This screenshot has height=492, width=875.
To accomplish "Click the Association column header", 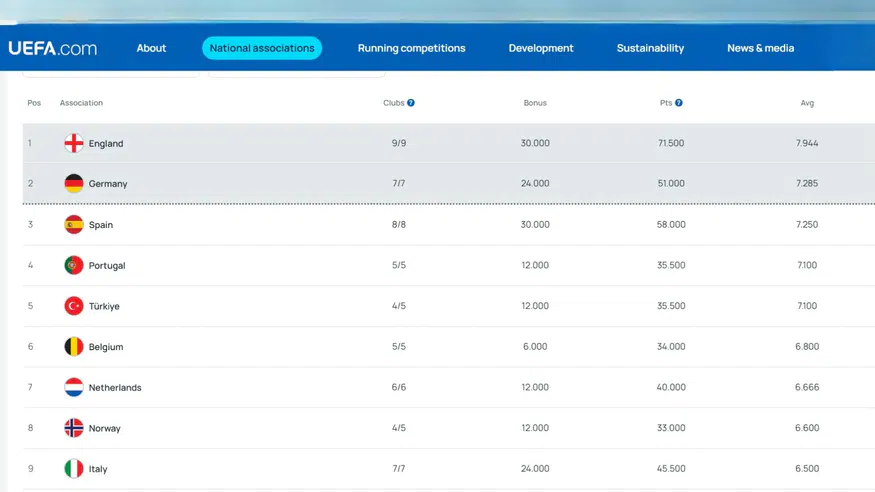I will coord(81,103).
